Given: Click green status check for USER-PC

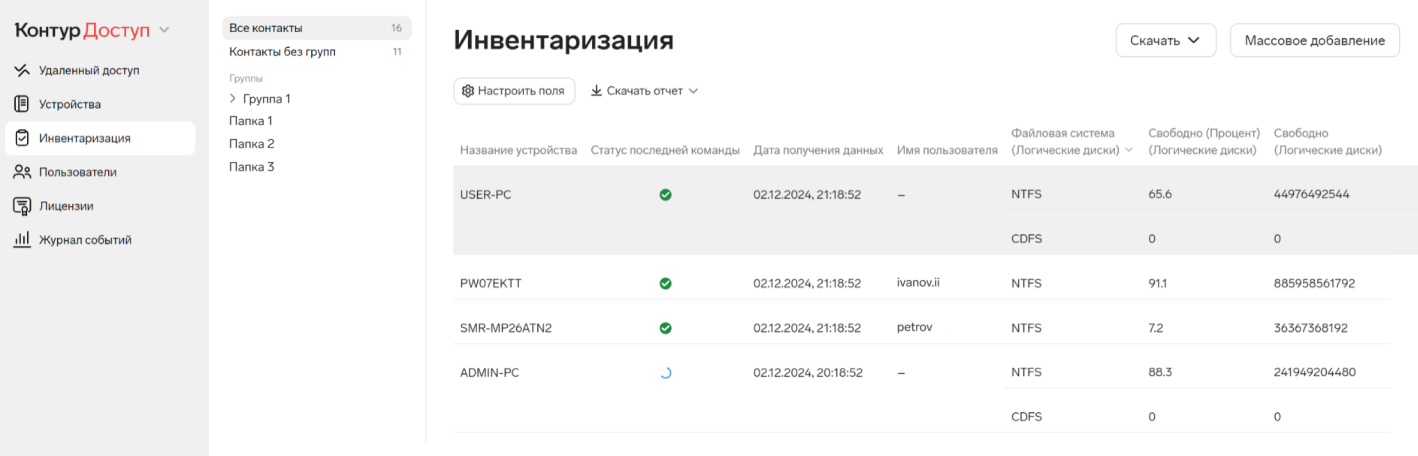Looking at the screenshot, I should pyautogui.click(x=665, y=195).
